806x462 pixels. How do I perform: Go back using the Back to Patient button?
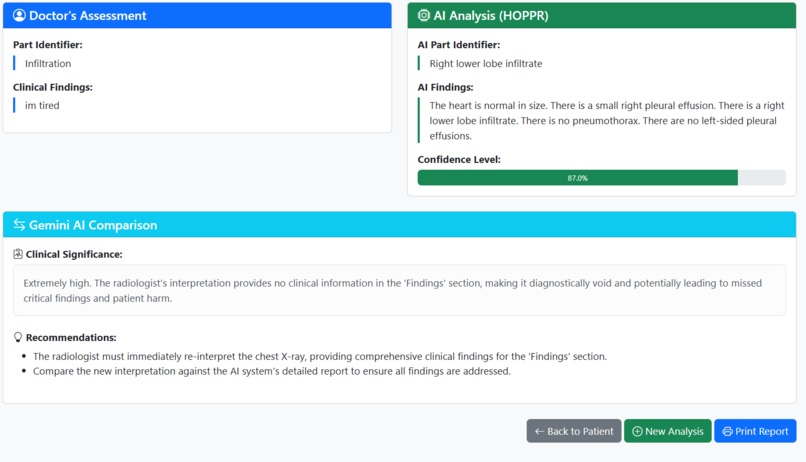[574, 431]
